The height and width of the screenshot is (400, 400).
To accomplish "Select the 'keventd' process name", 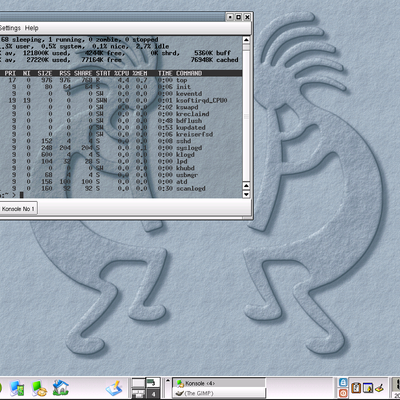I will coord(189,94).
